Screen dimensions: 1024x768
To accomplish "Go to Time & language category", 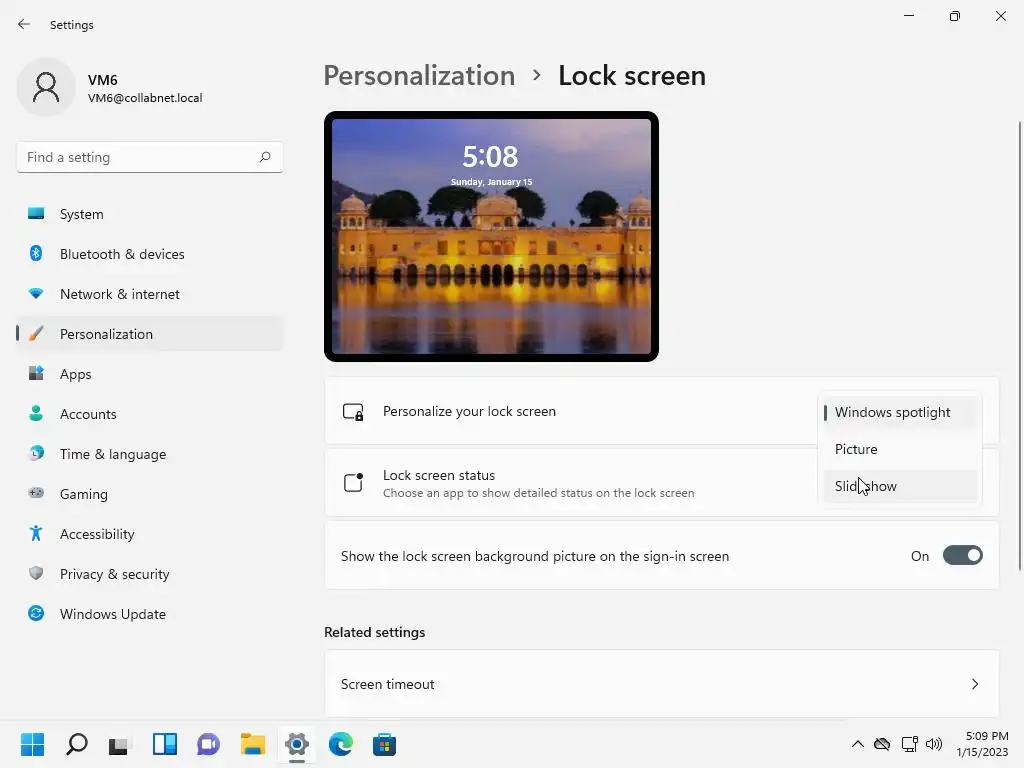I will pos(150,453).
